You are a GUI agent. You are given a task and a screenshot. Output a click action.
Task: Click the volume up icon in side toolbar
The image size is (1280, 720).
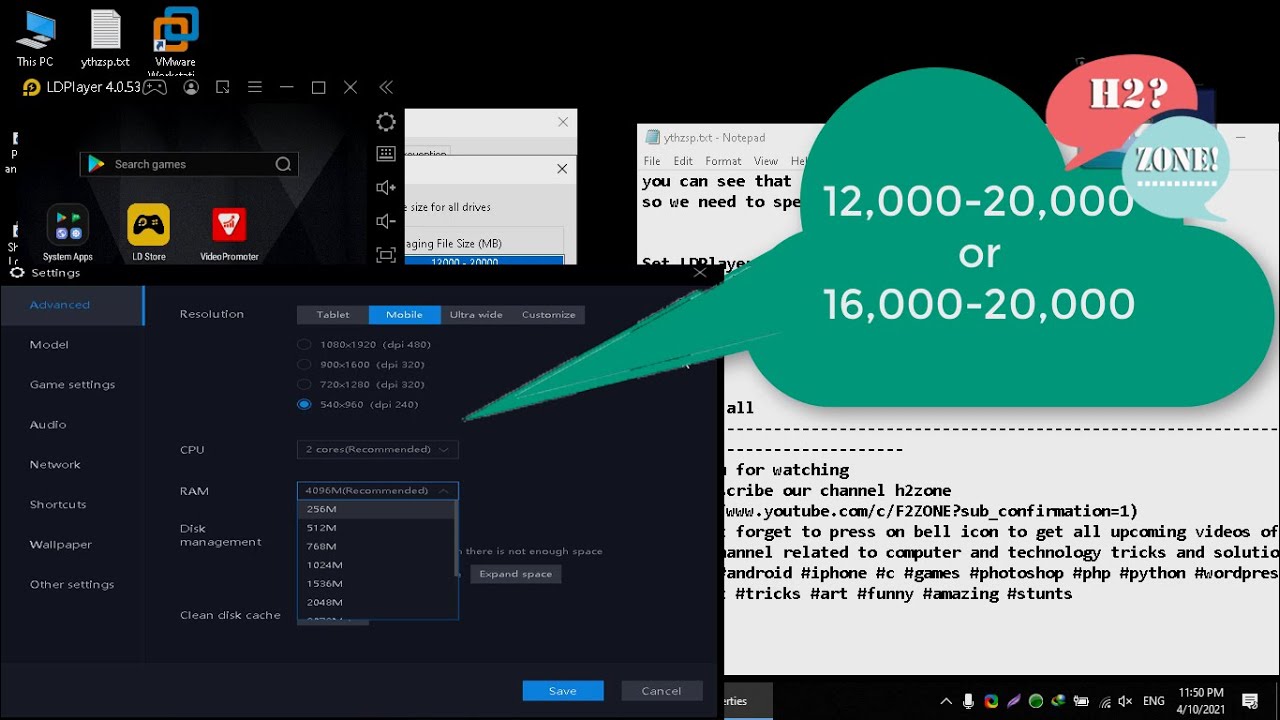tap(386, 187)
